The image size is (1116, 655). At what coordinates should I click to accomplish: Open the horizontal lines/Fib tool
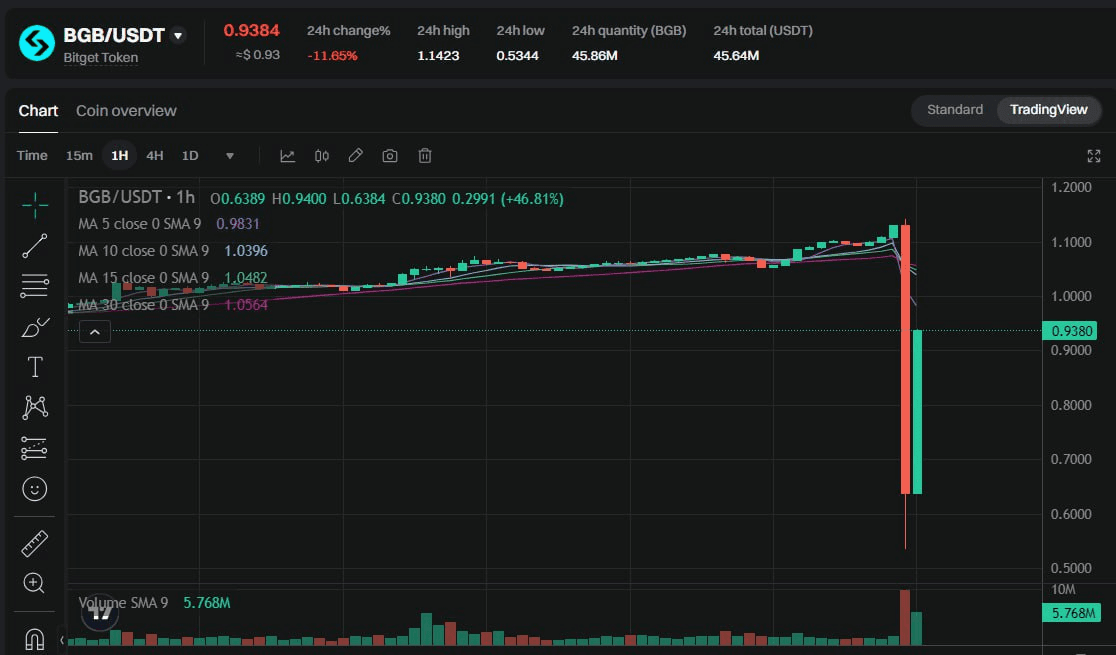pyautogui.click(x=34, y=285)
